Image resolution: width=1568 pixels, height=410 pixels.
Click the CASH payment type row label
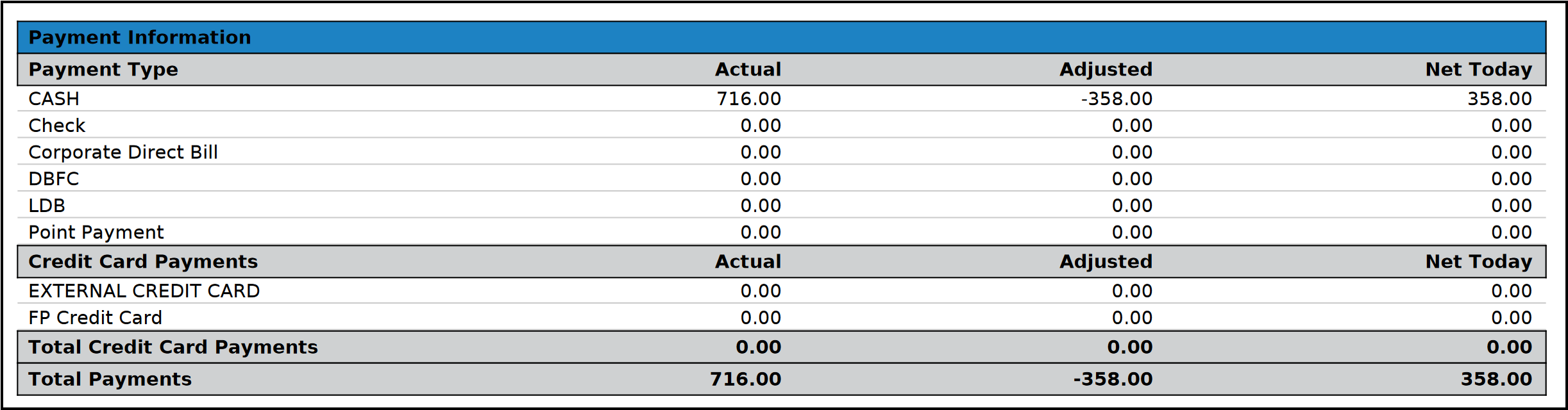(54, 99)
